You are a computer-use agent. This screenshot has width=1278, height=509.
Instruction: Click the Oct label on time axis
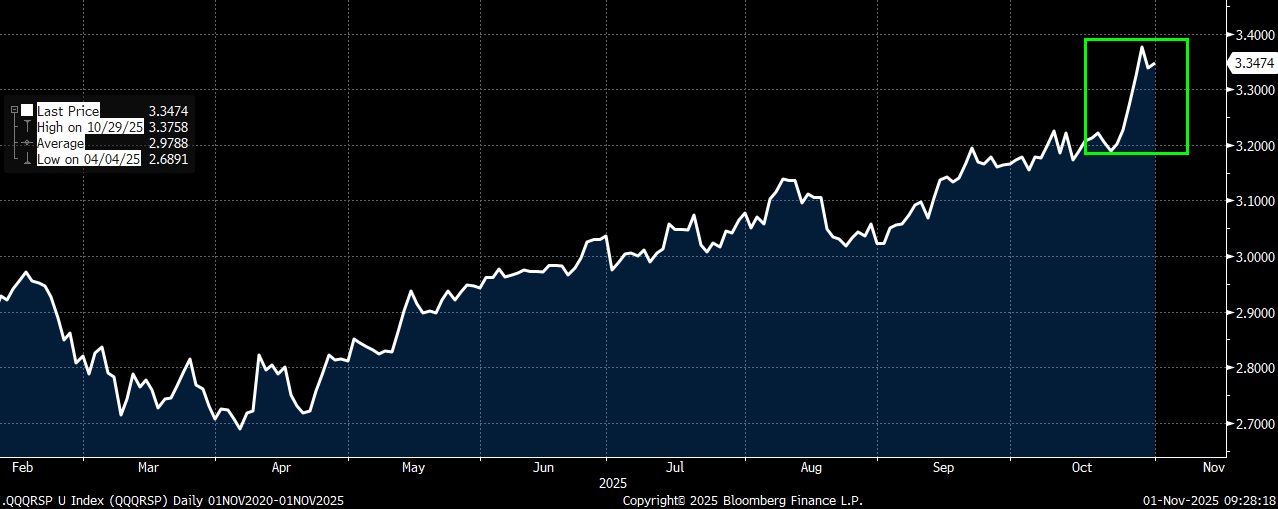(x=1081, y=467)
